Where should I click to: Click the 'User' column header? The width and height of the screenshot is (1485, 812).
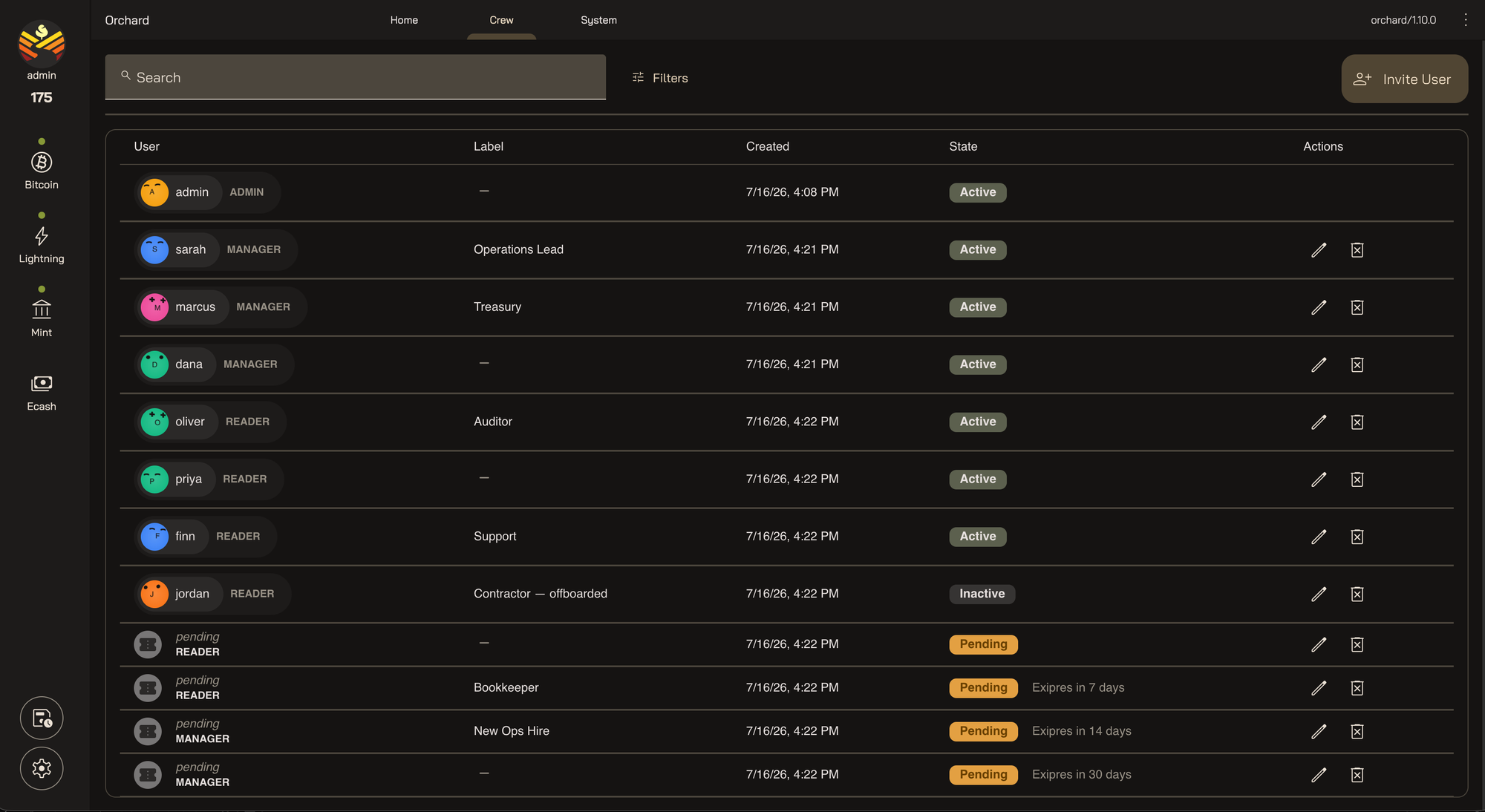(x=146, y=146)
